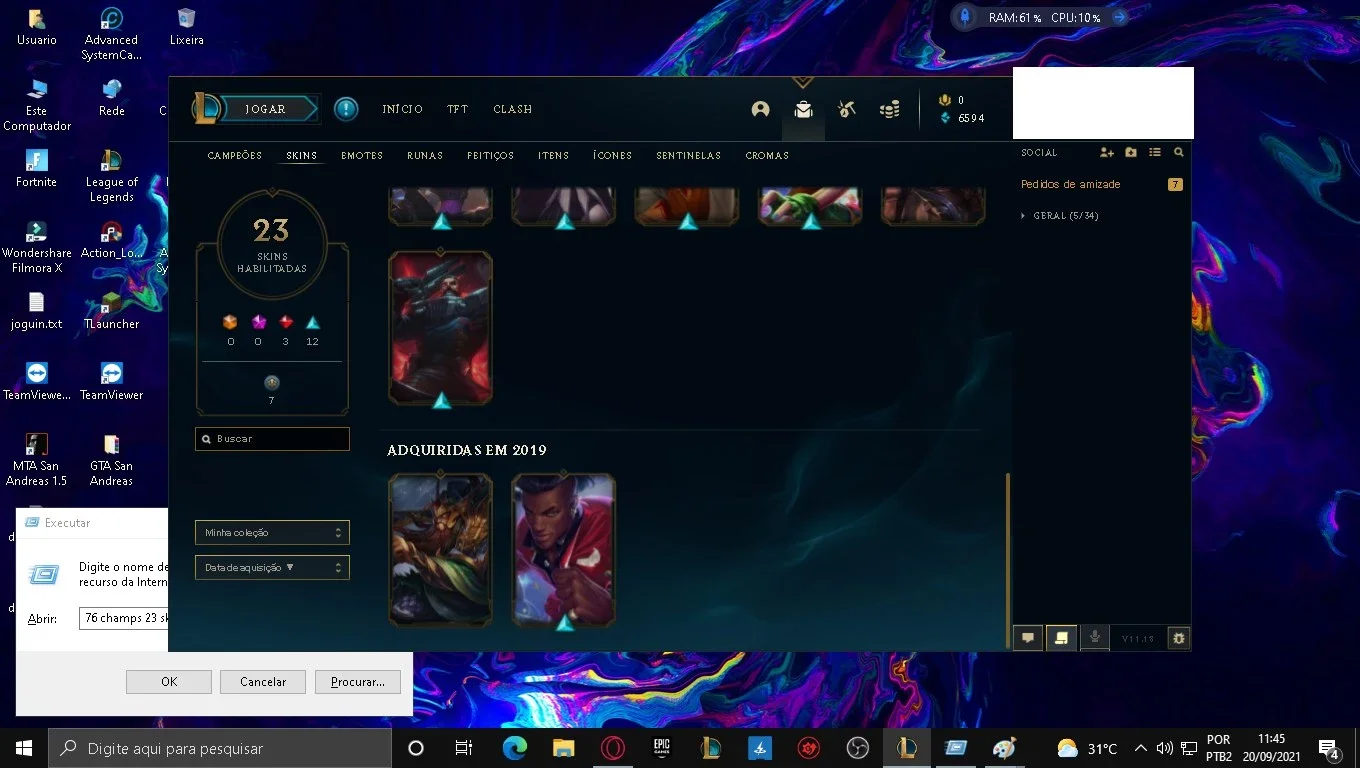The height and width of the screenshot is (768, 1360).
Task: Switch to the Cromas tab
Action: (767, 156)
